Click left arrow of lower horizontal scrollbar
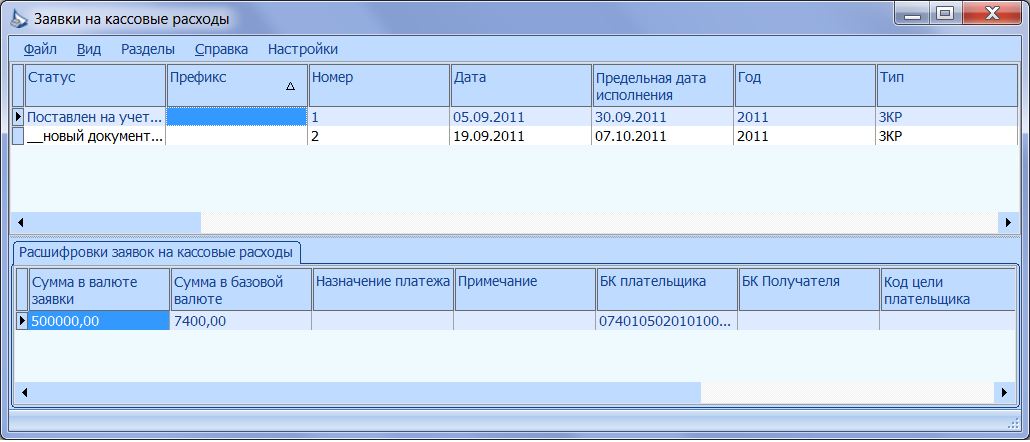The image size is (1030, 442). point(24,393)
